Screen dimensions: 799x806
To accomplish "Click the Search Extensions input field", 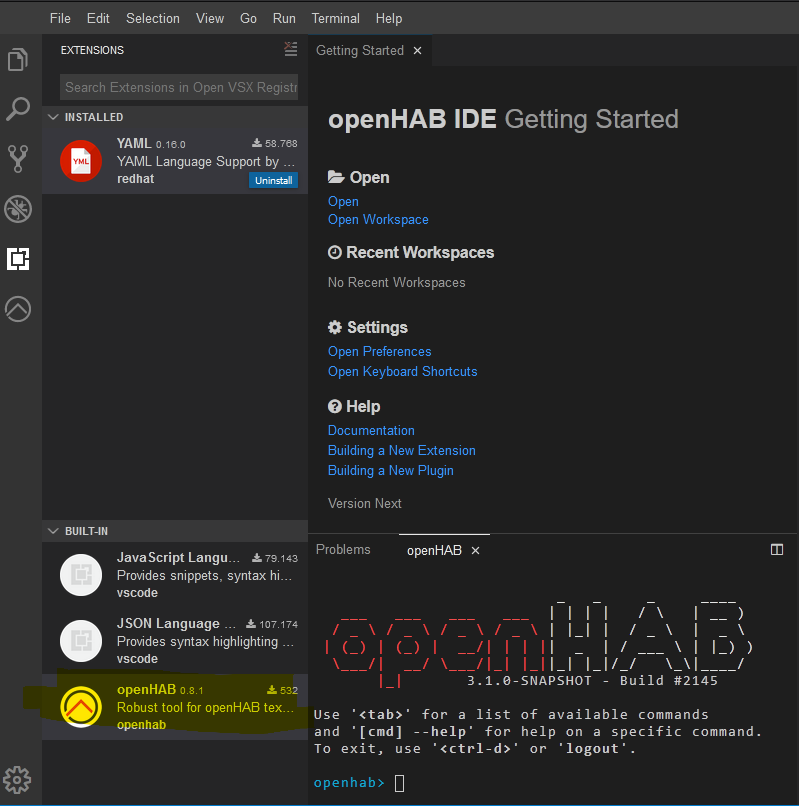I will pos(178,87).
